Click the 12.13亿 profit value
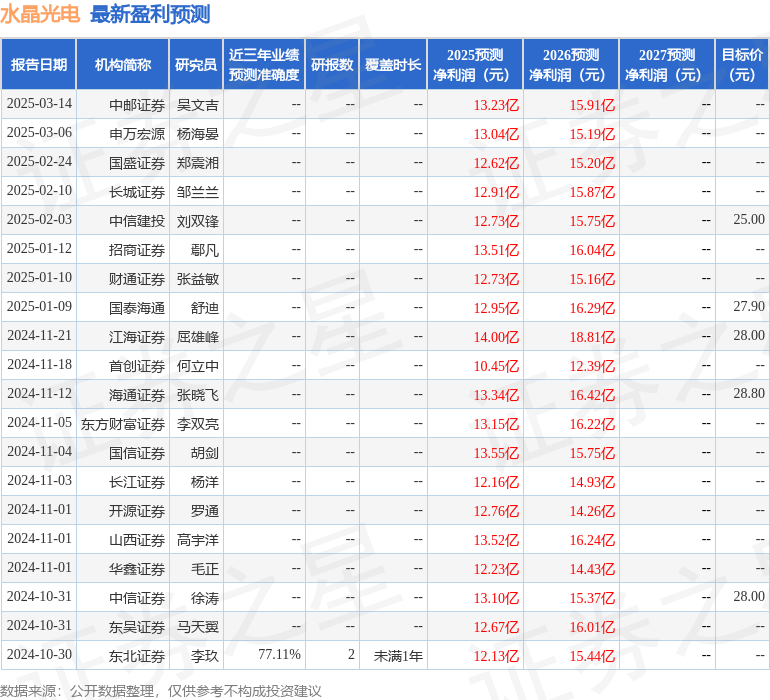 pos(496,656)
